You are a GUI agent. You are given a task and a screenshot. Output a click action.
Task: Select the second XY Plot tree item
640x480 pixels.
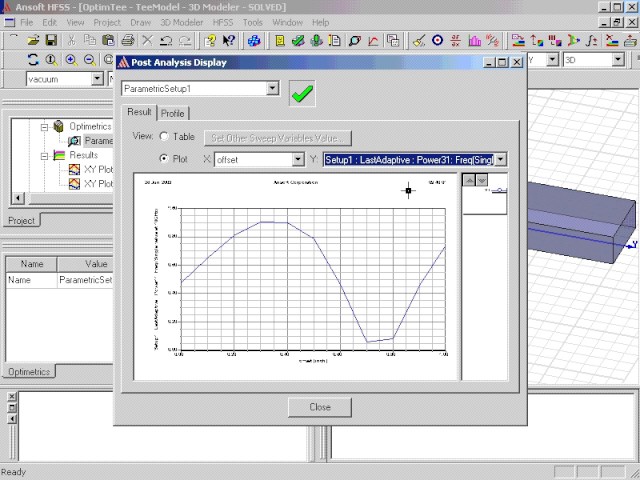click(x=91, y=184)
